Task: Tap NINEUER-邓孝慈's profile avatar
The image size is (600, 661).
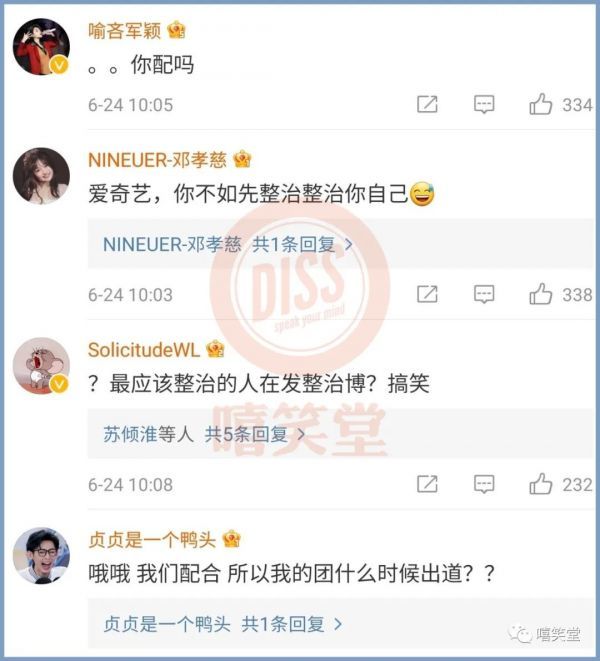Action: pyautogui.click(x=41, y=176)
